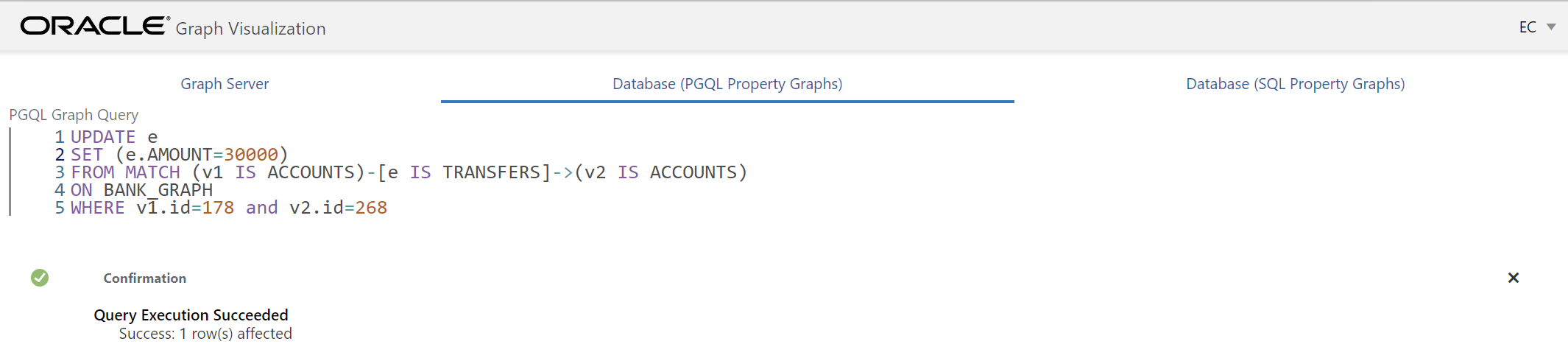
Task: Click BANK_GRAPH in the ON clause
Action: coord(158,190)
